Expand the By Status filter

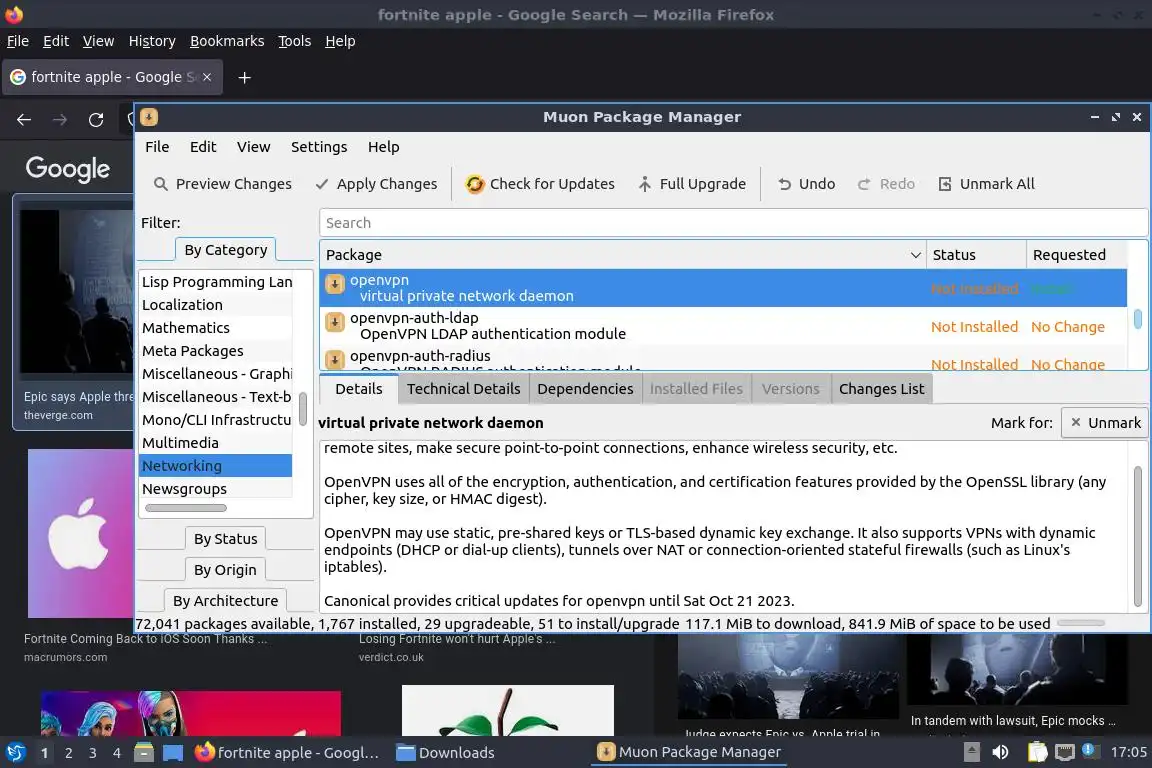[x=226, y=539]
